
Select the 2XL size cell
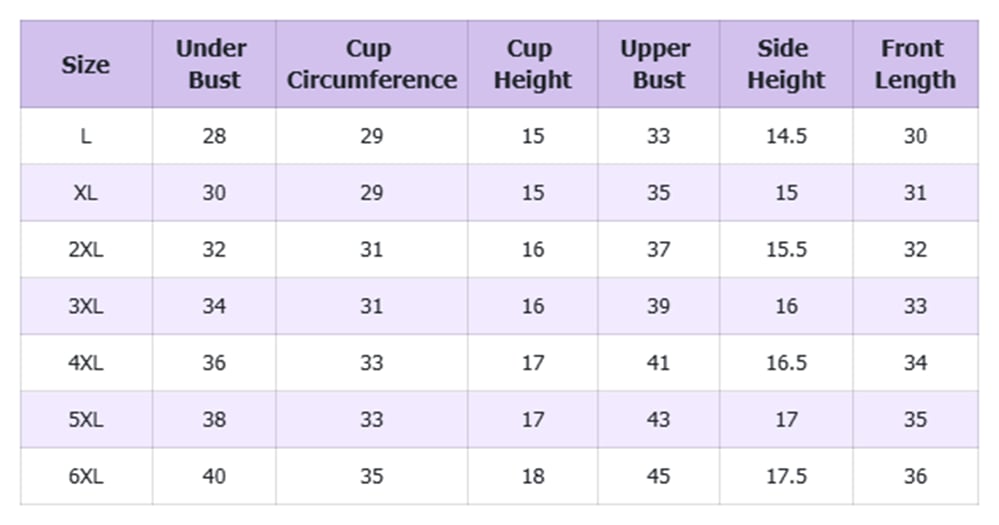[x=86, y=249]
